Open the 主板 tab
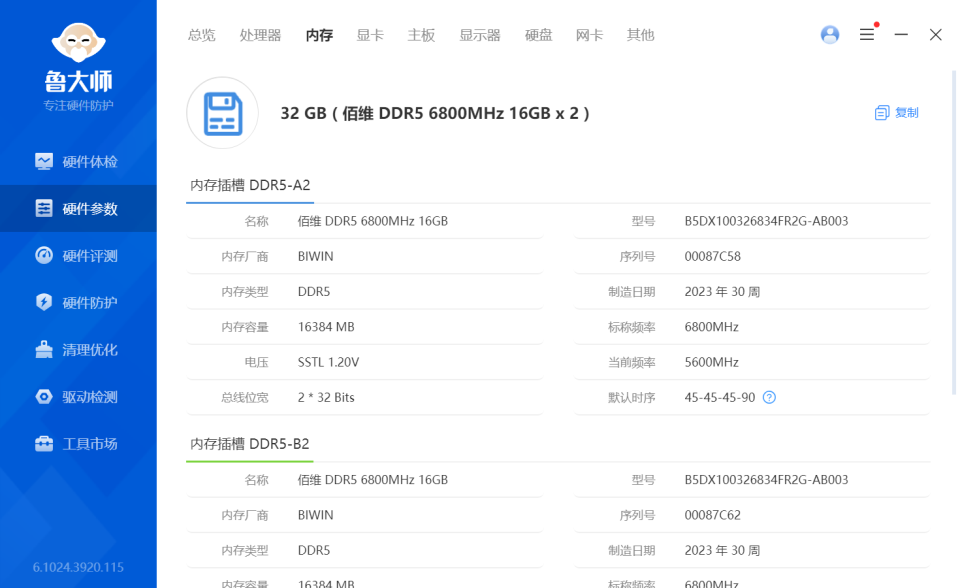Image resolution: width=960 pixels, height=588 pixels. coord(421,35)
